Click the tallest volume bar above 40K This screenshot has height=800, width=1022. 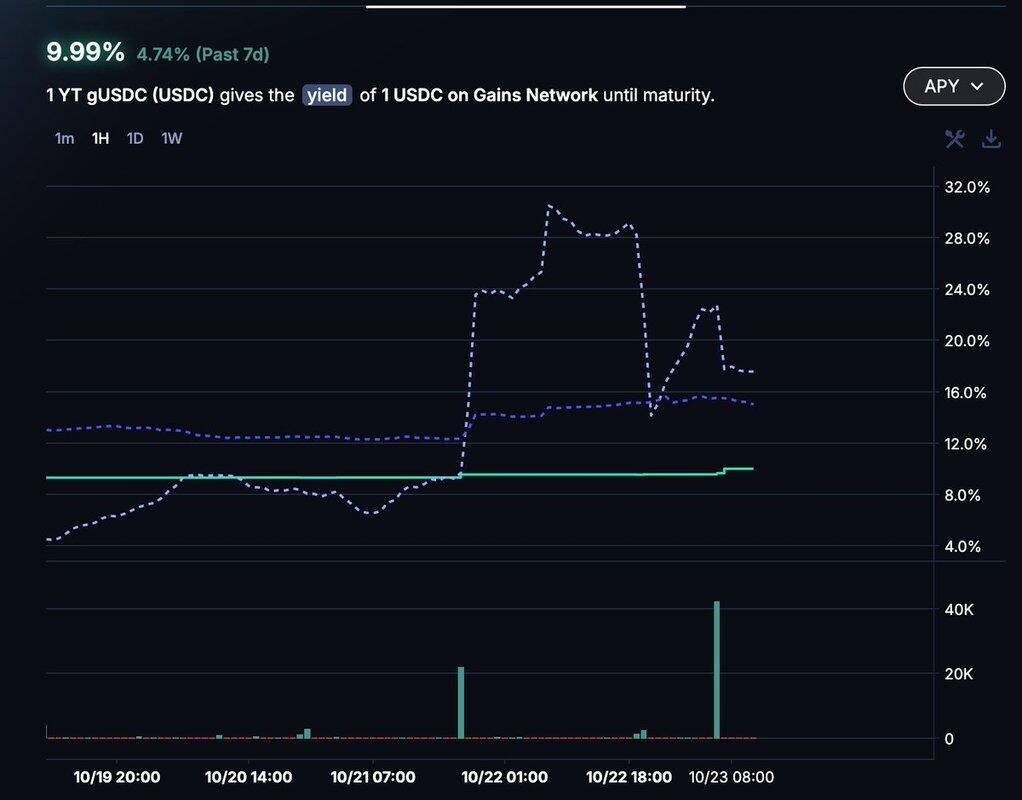point(717,668)
